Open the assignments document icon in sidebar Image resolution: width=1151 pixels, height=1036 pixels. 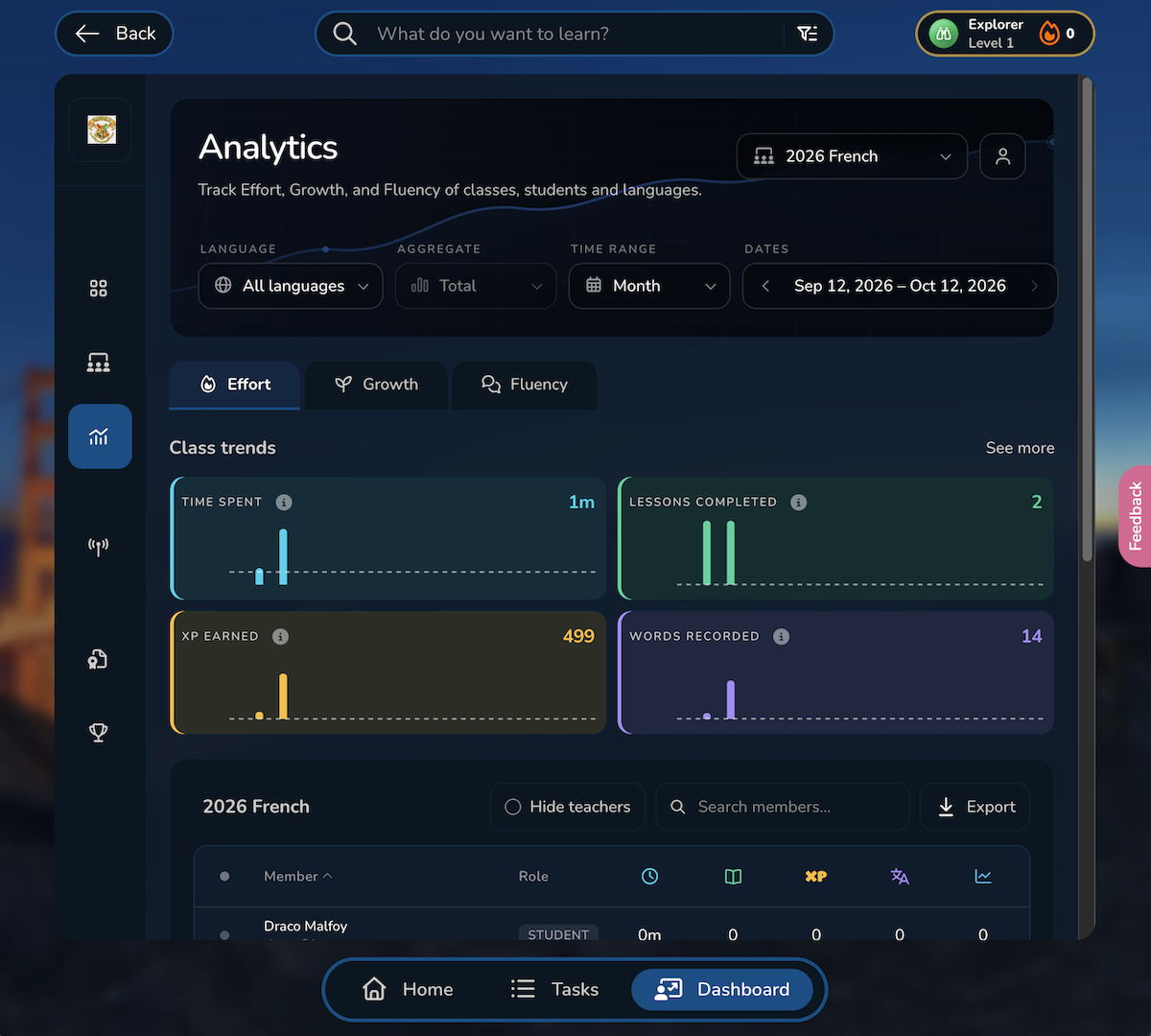pyautogui.click(x=98, y=659)
